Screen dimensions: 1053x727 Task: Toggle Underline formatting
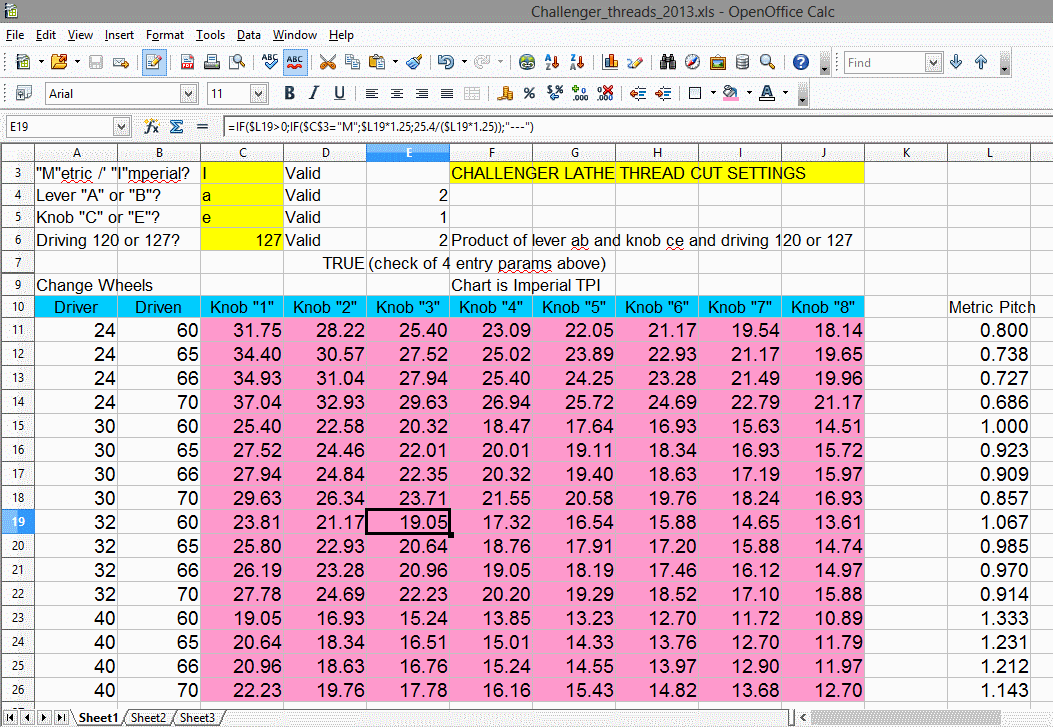click(339, 93)
